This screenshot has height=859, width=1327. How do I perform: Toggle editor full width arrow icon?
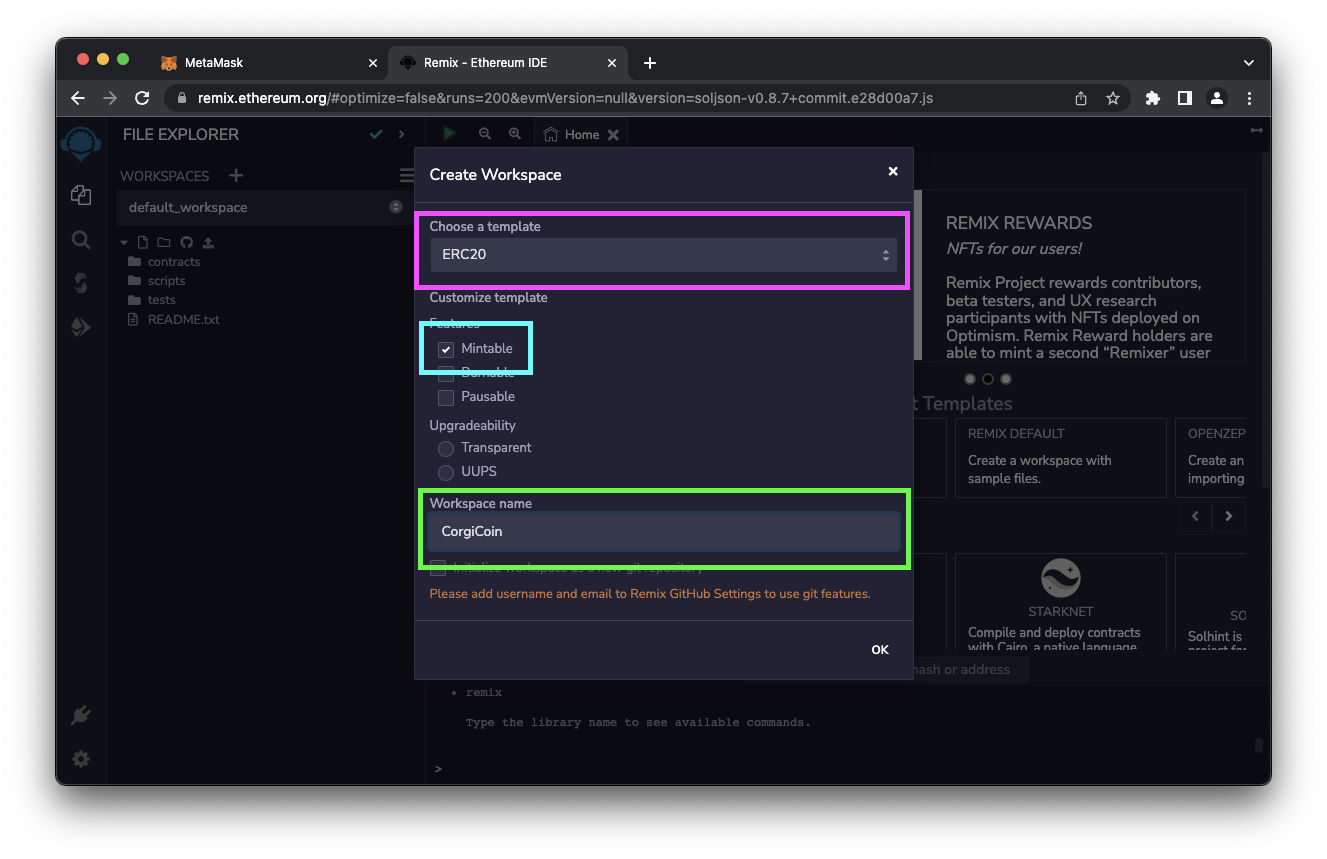pos(1257,131)
